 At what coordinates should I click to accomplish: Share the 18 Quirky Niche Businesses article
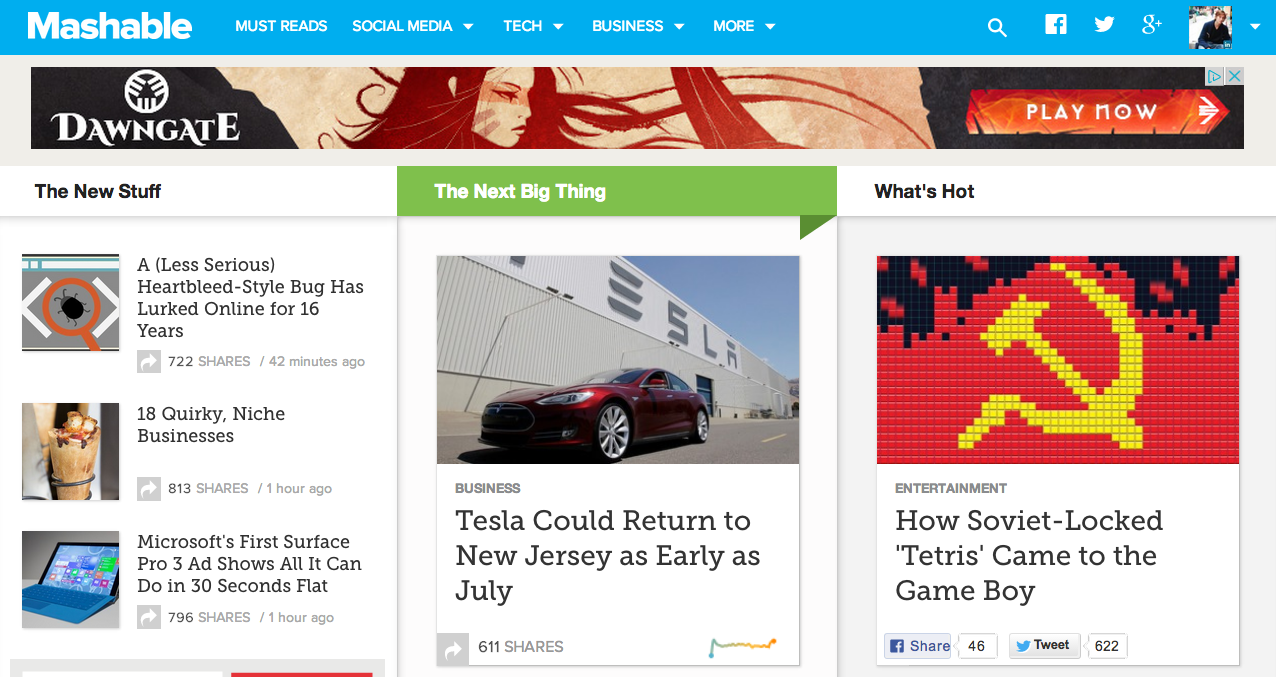149,488
